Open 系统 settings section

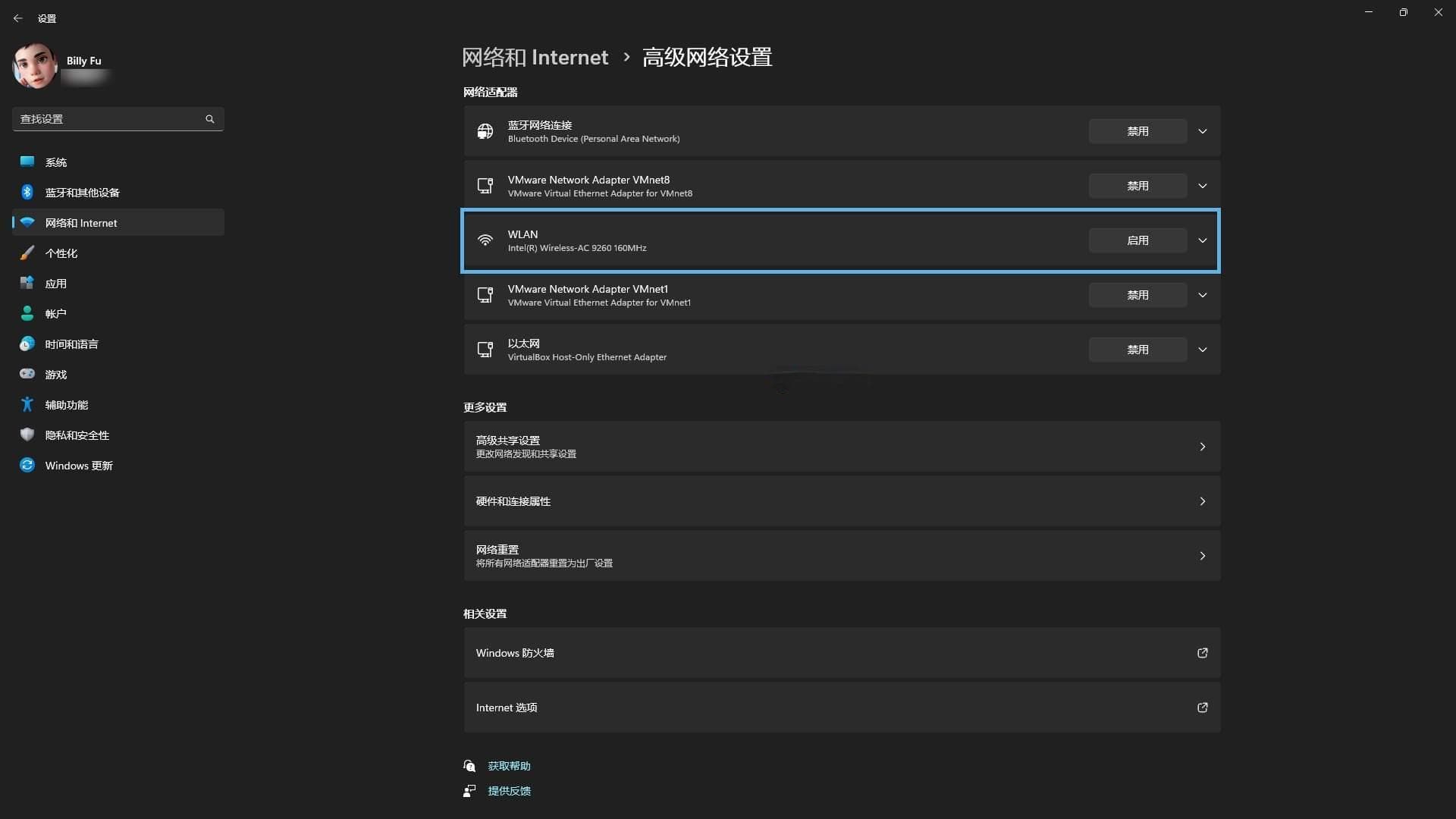(x=118, y=162)
